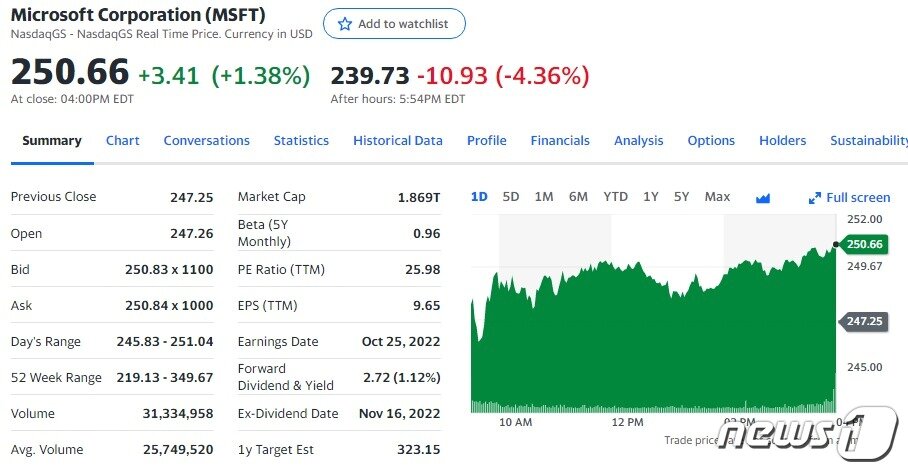908x473 pixels.
Task: View the Options tab
Action: (x=711, y=141)
